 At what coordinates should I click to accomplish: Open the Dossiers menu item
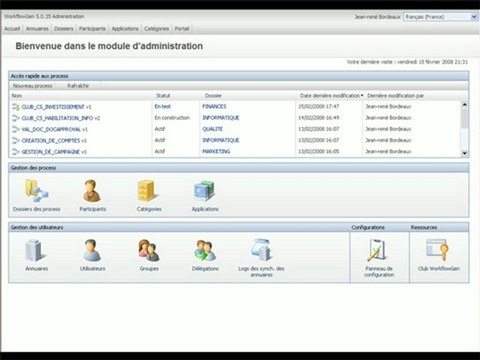coord(63,29)
